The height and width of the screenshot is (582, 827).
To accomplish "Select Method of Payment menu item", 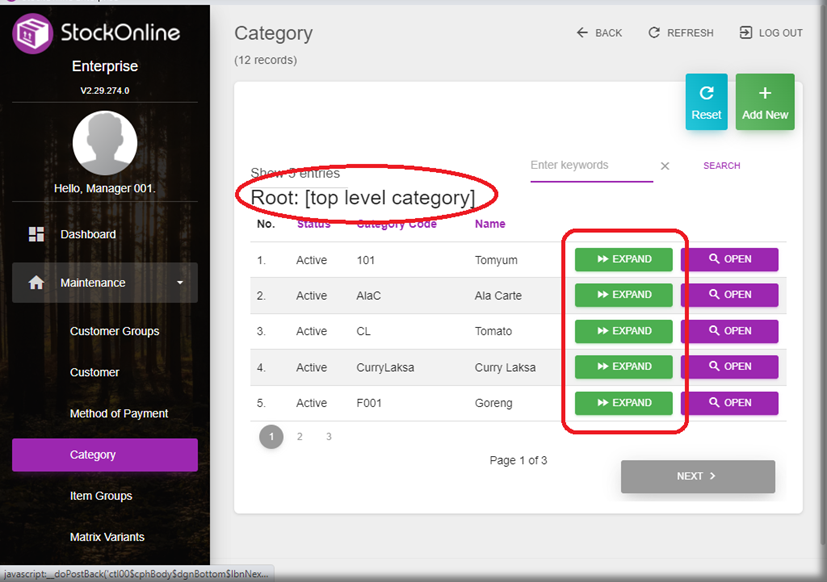I will [118, 413].
